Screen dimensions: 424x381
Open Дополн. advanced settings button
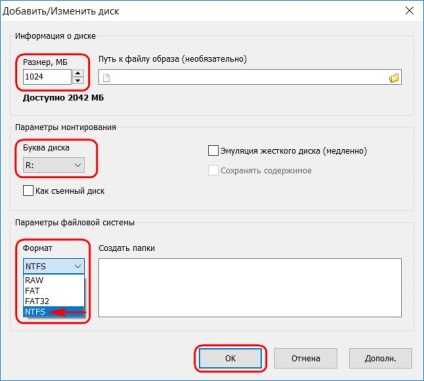click(380, 358)
